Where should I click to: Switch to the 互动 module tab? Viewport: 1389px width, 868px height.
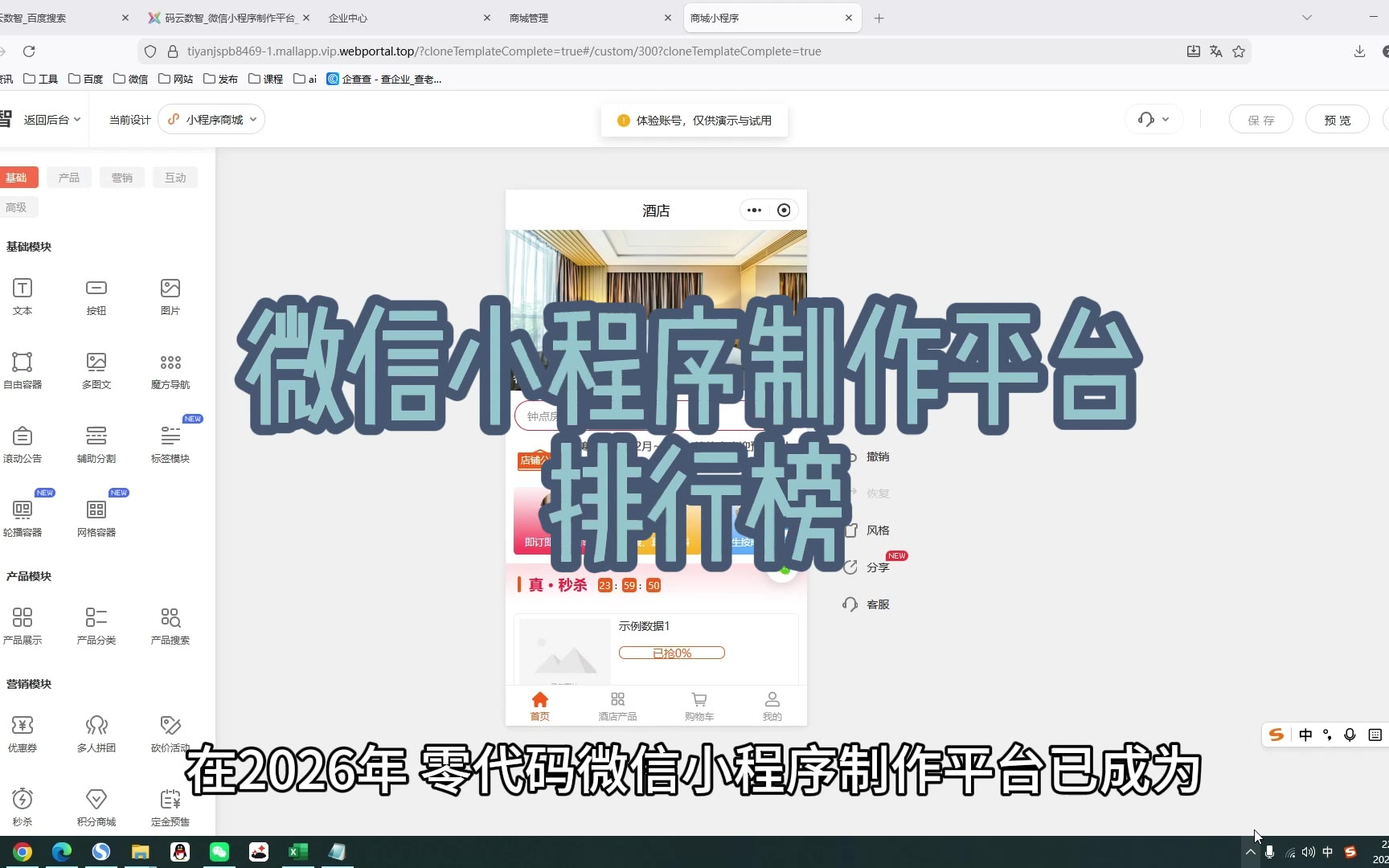175,178
